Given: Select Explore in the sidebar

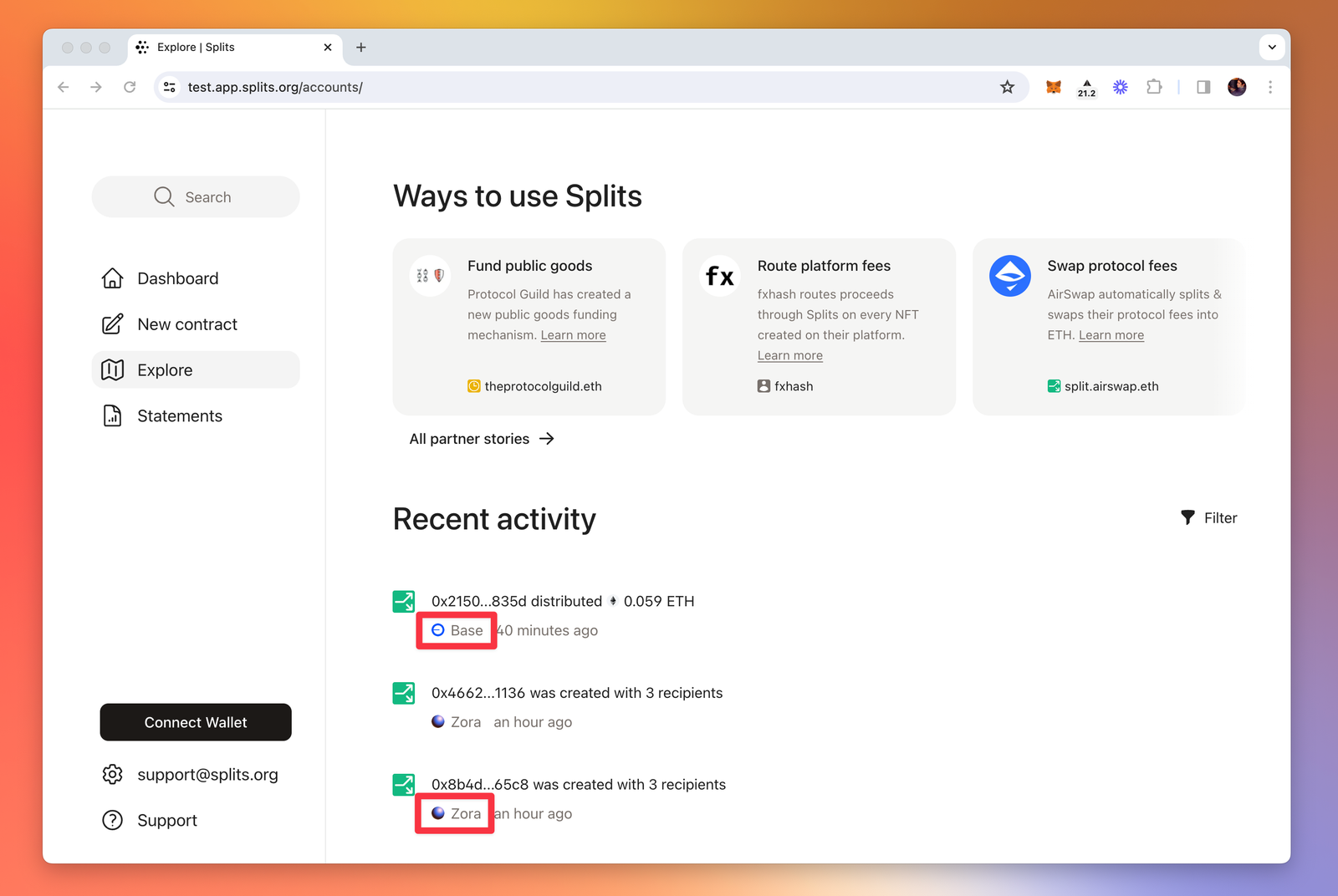Looking at the screenshot, I should coord(164,369).
